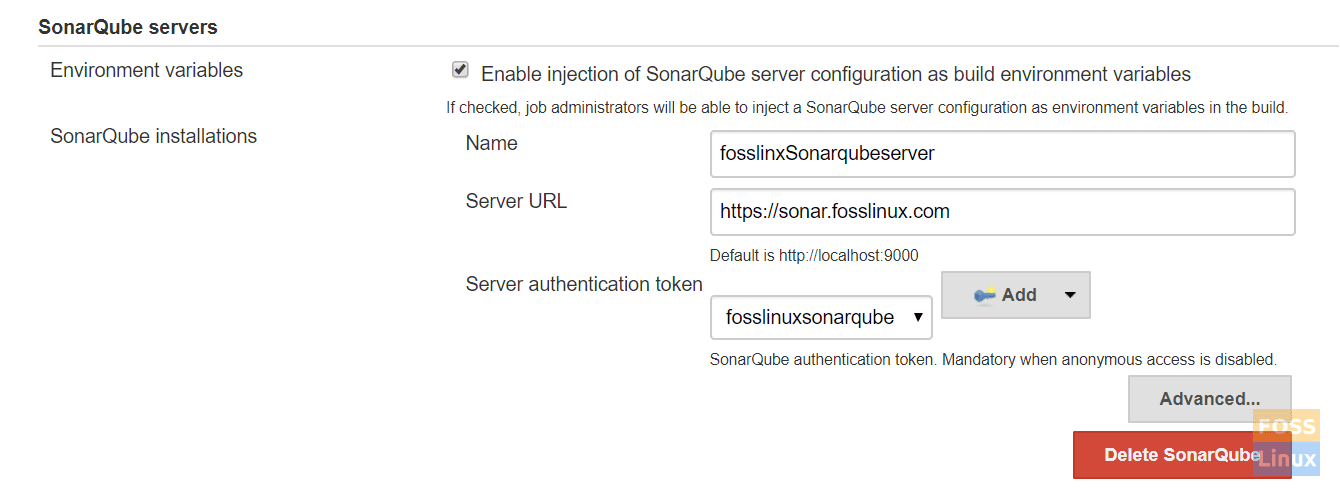
Task: Expand the Add button's dropdown arrow
Action: [1069, 295]
